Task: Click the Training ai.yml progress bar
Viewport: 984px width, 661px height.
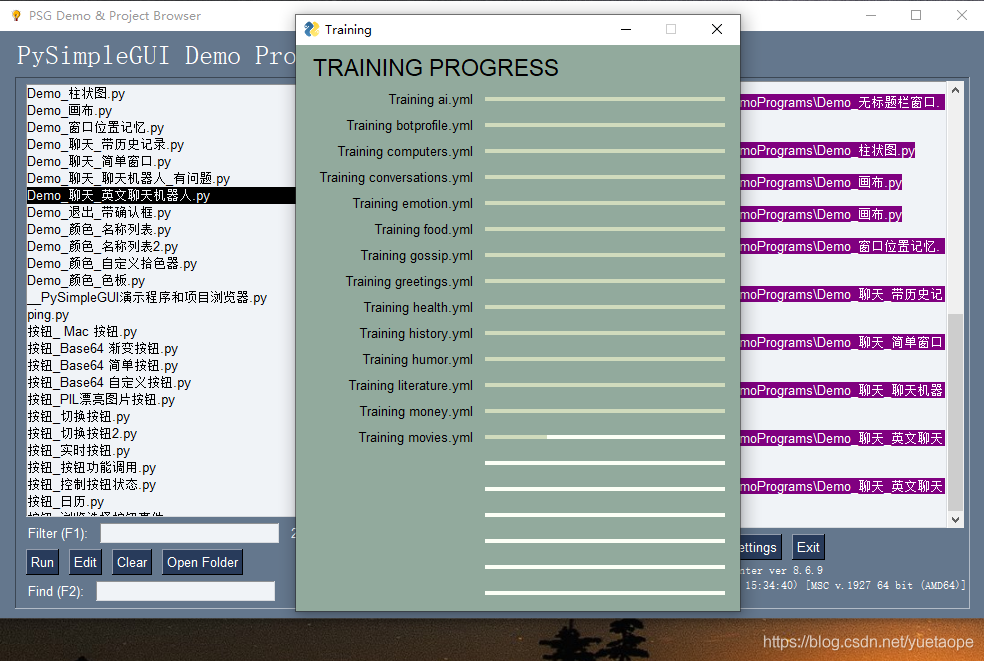Action: 605,99
